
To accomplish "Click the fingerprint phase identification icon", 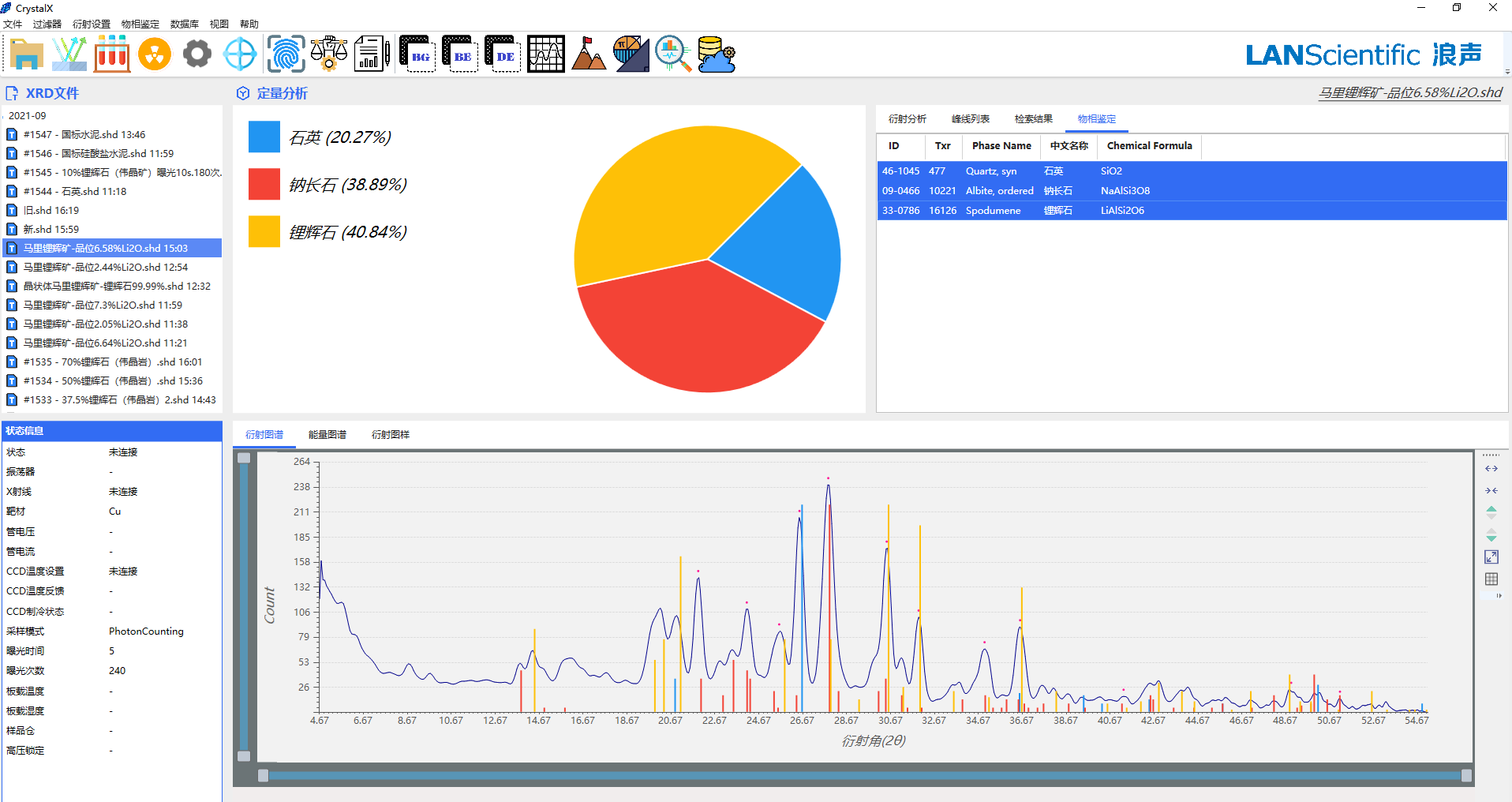I will pos(286,54).
